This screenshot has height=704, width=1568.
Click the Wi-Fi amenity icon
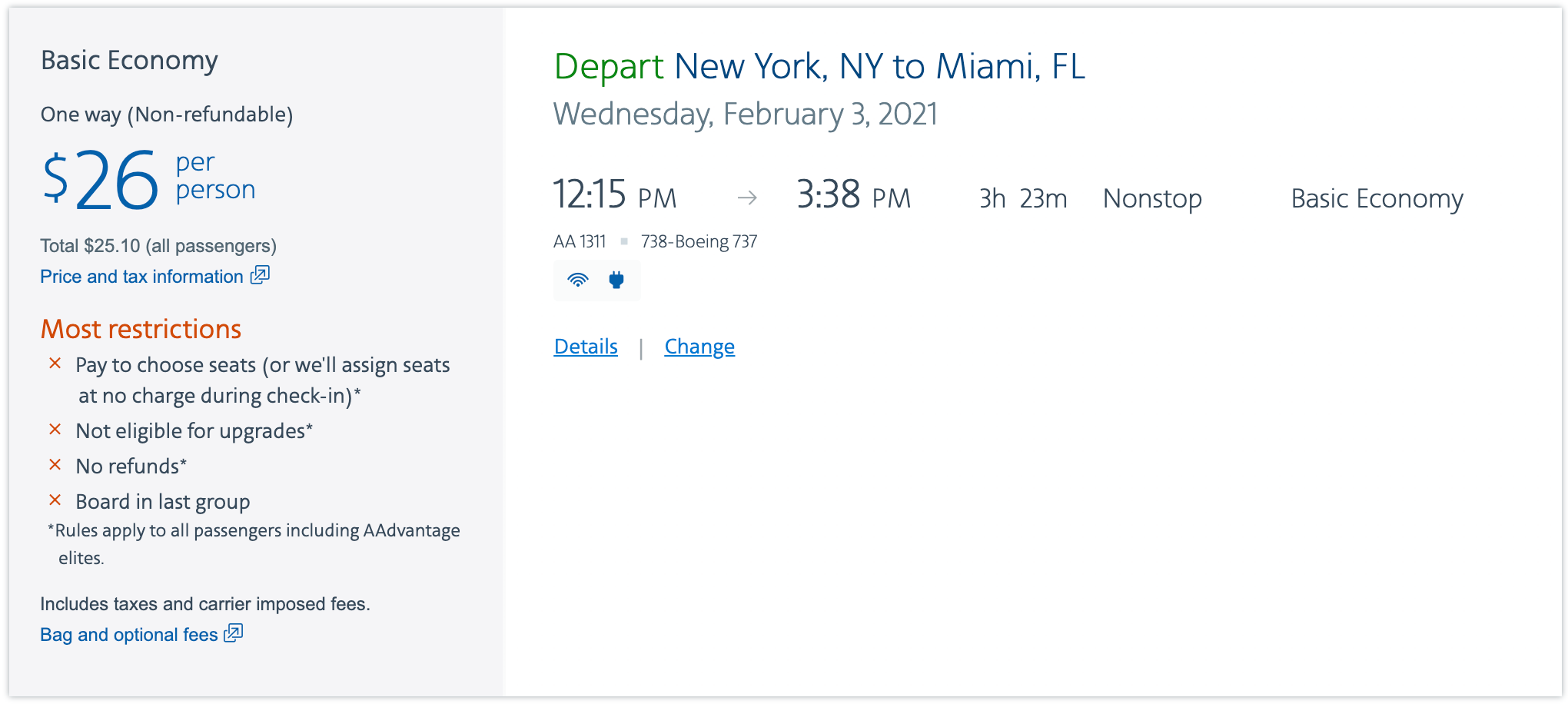pos(578,280)
